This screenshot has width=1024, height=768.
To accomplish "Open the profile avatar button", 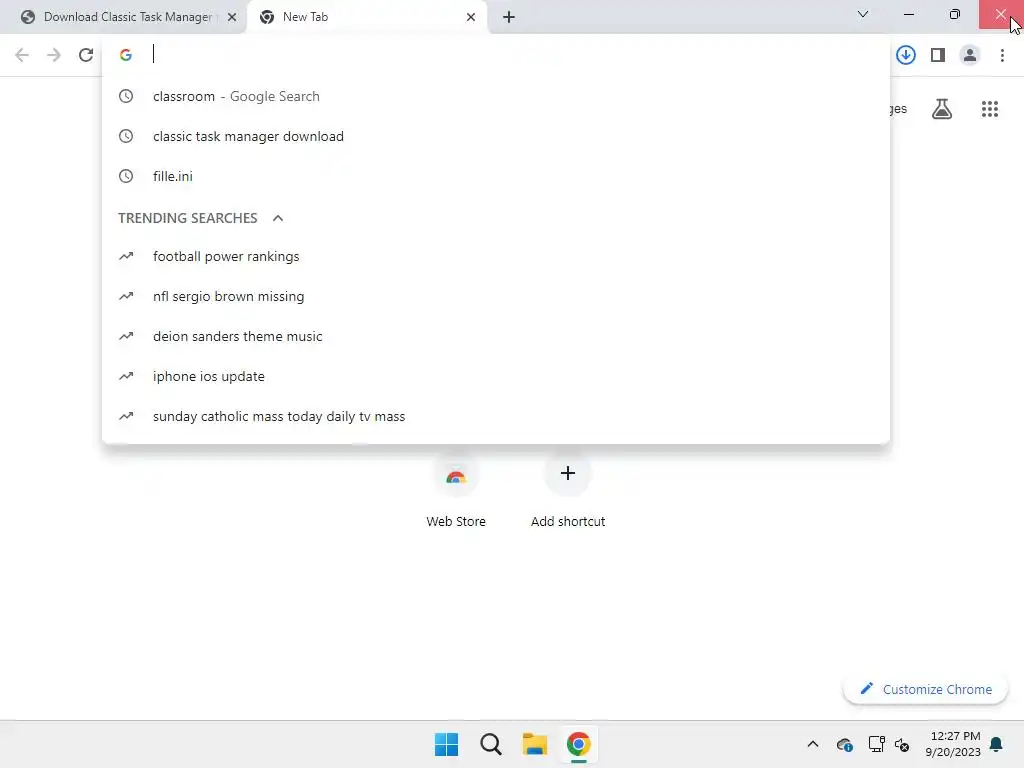I will pos(970,55).
